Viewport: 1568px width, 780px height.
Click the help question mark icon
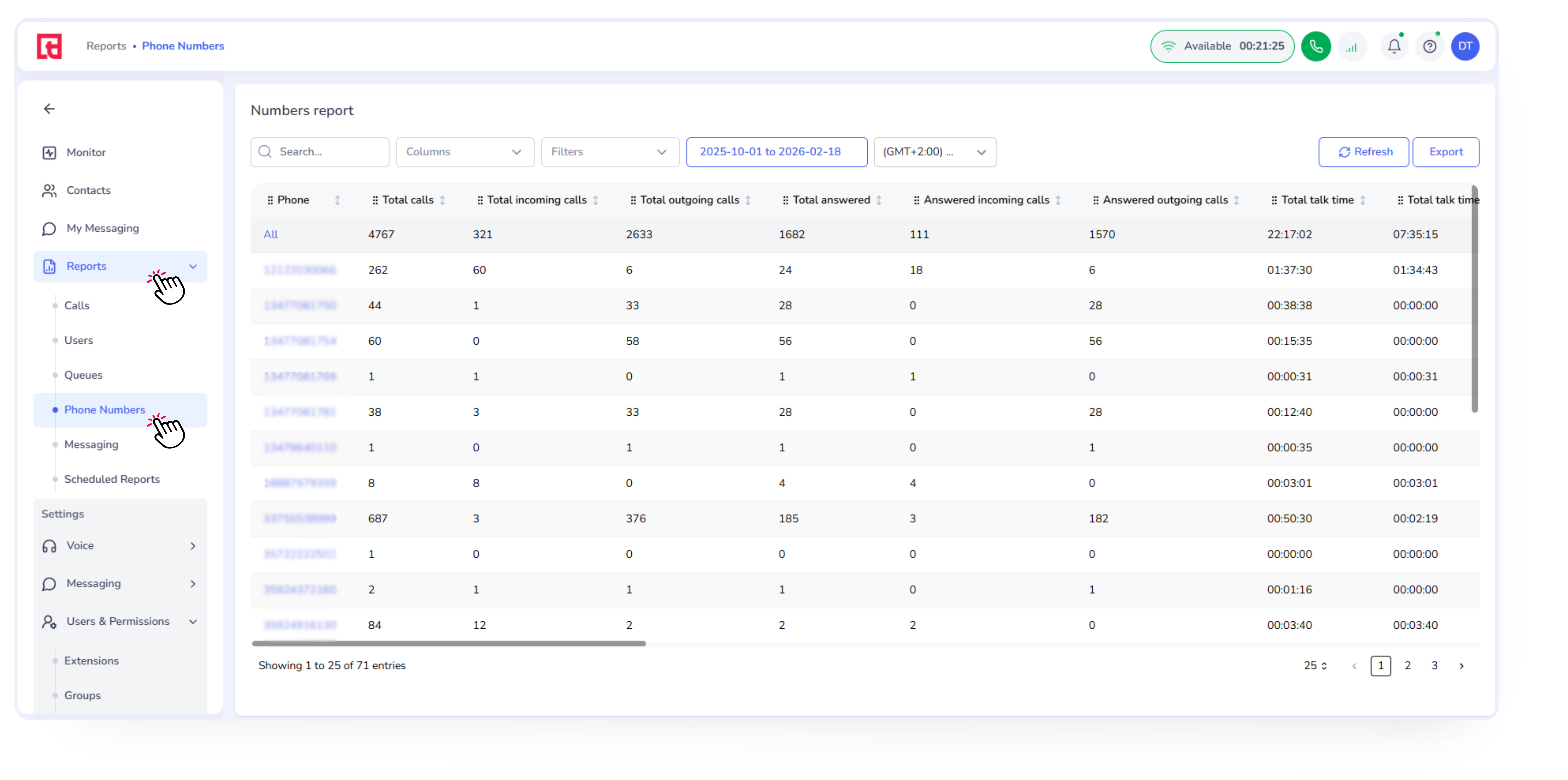pyautogui.click(x=1429, y=46)
